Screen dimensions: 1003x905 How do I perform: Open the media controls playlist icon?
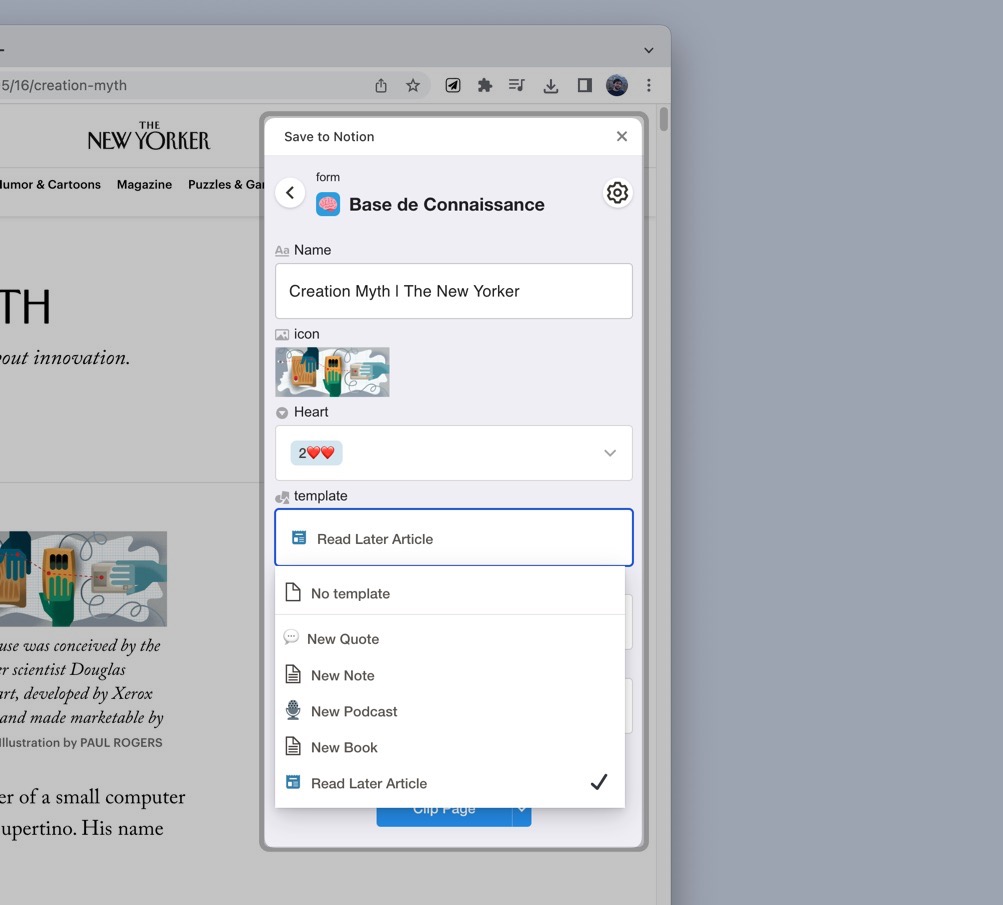517,85
